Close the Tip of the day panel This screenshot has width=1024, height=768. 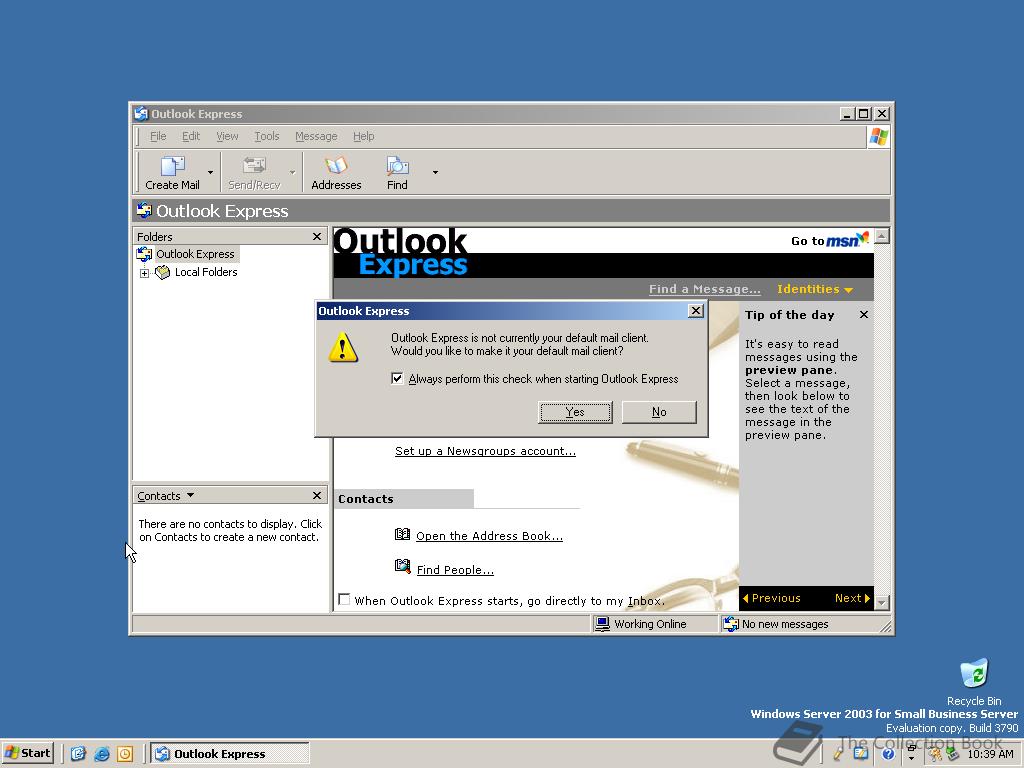tap(864, 315)
